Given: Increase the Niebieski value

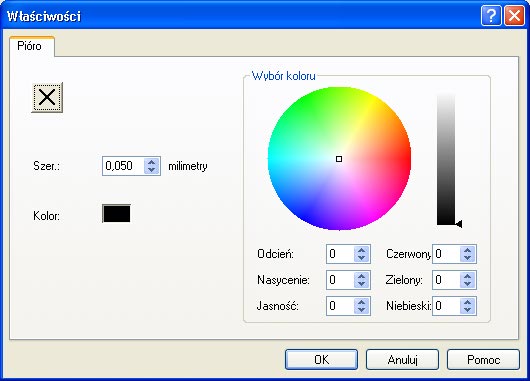Looking at the screenshot, I should [467, 303].
